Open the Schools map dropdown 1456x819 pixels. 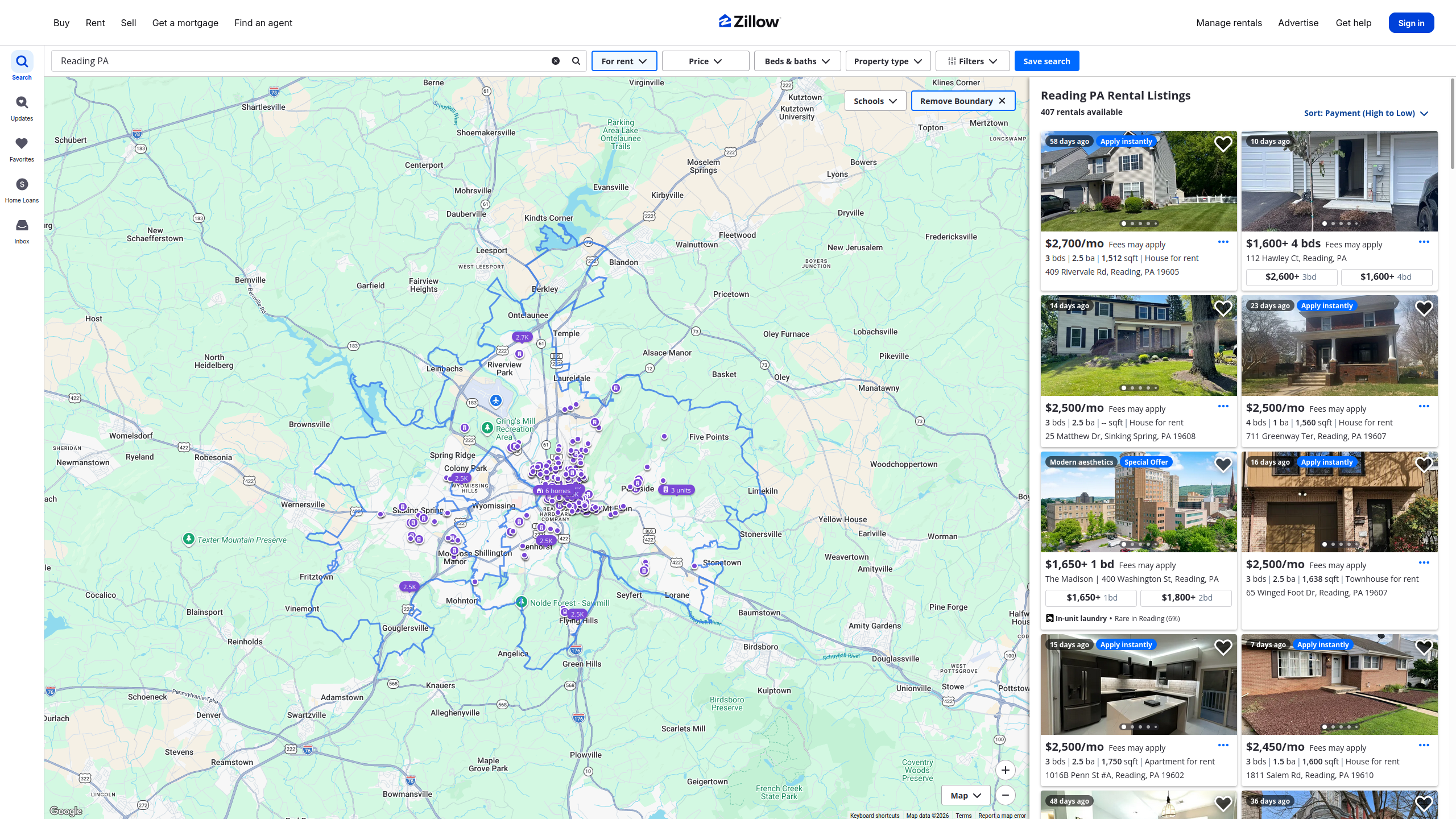pyautogui.click(x=875, y=101)
